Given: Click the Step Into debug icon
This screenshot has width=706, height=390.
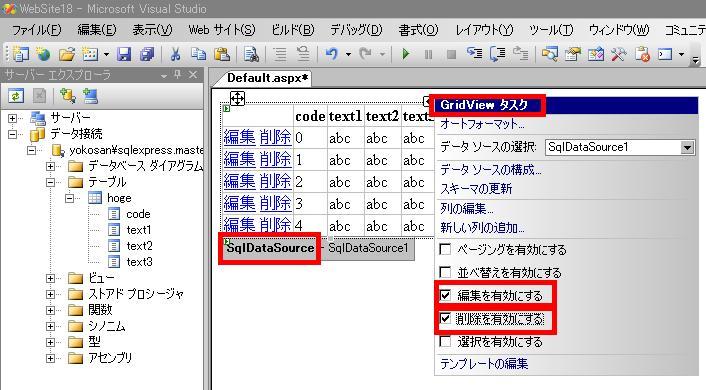Looking at the screenshot, I should click(475, 54).
